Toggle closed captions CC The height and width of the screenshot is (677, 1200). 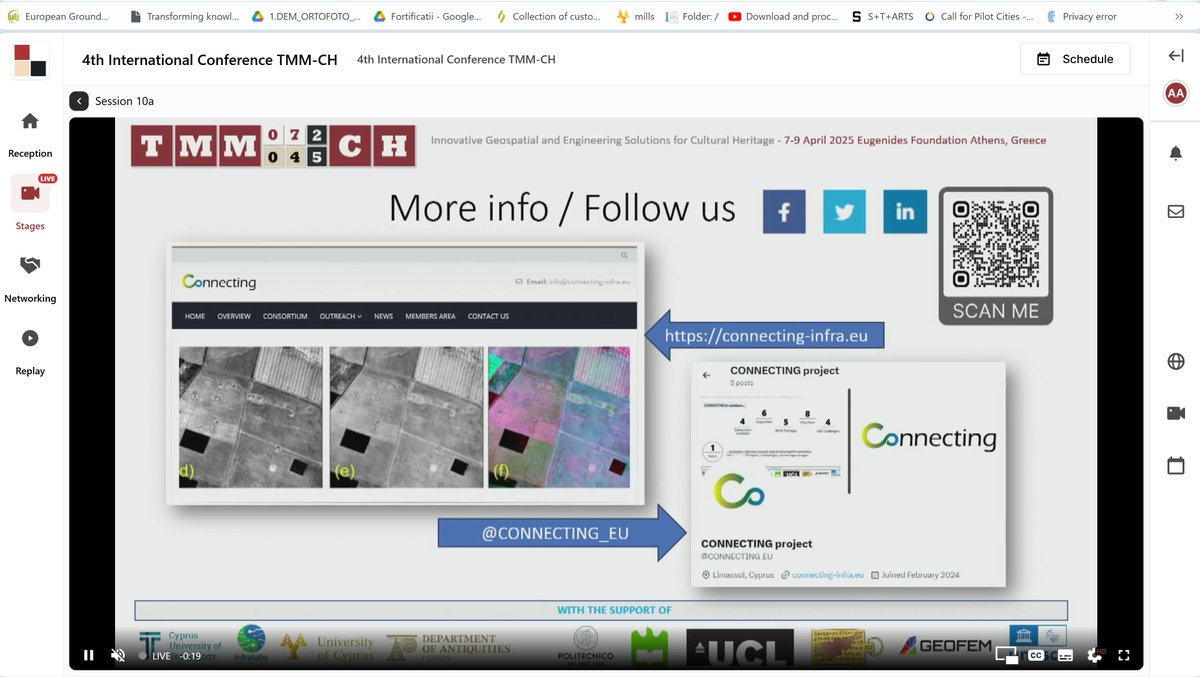1036,655
